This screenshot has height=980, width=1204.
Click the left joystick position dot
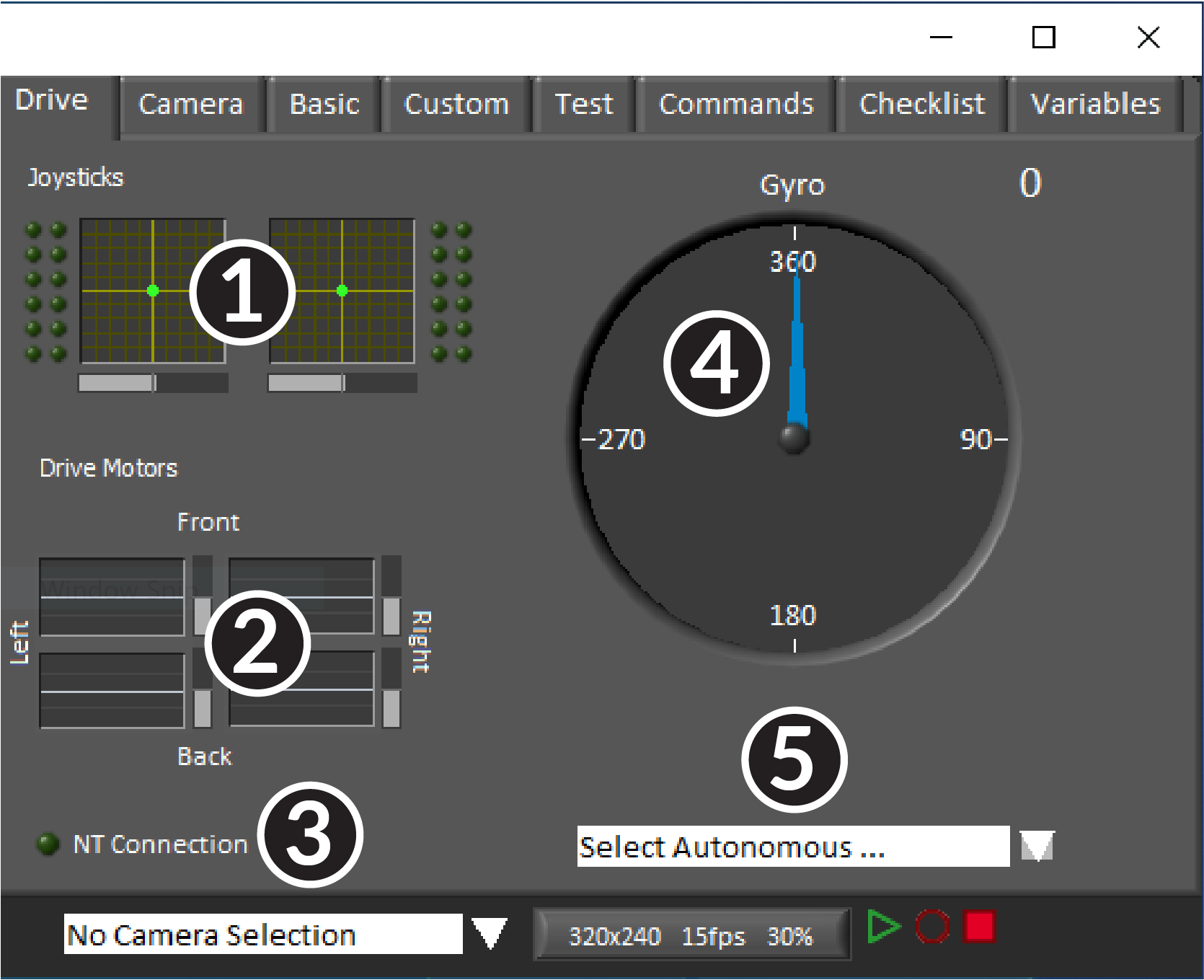pyautogui.click(x=153, y=291)
